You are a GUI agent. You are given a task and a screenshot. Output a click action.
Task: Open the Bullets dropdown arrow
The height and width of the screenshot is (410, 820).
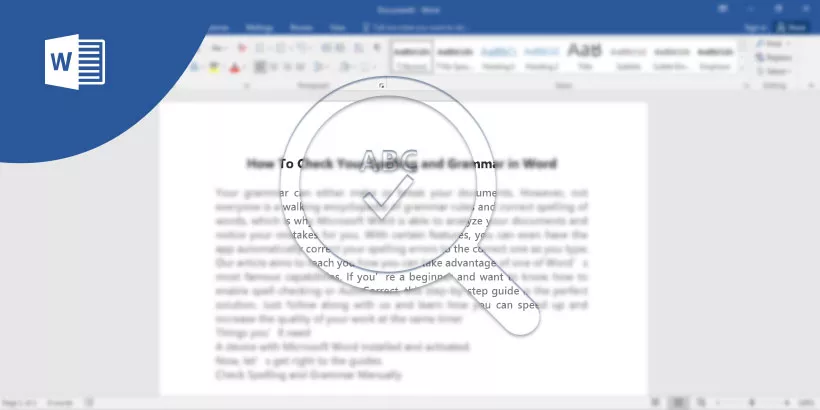click(268, 48)
